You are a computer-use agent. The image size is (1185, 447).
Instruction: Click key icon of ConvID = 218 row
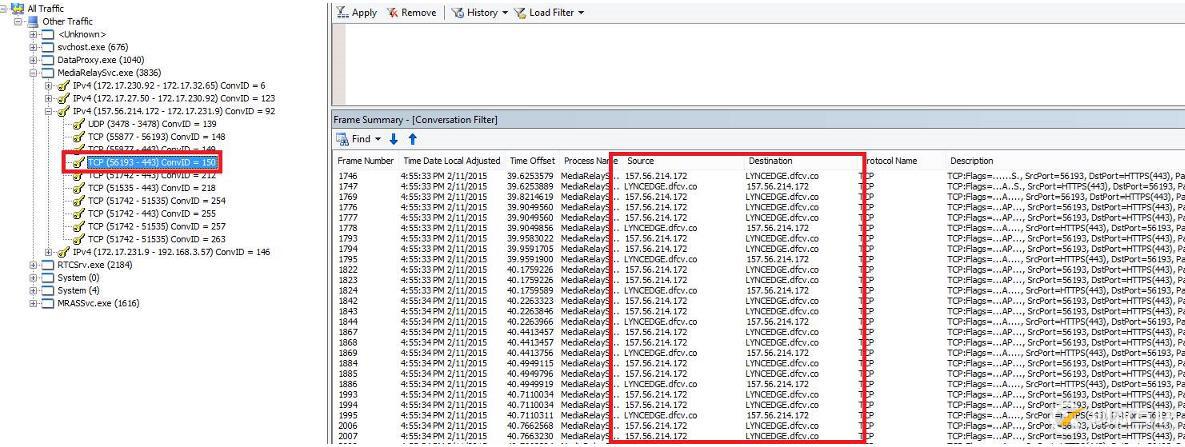(79, 188)
